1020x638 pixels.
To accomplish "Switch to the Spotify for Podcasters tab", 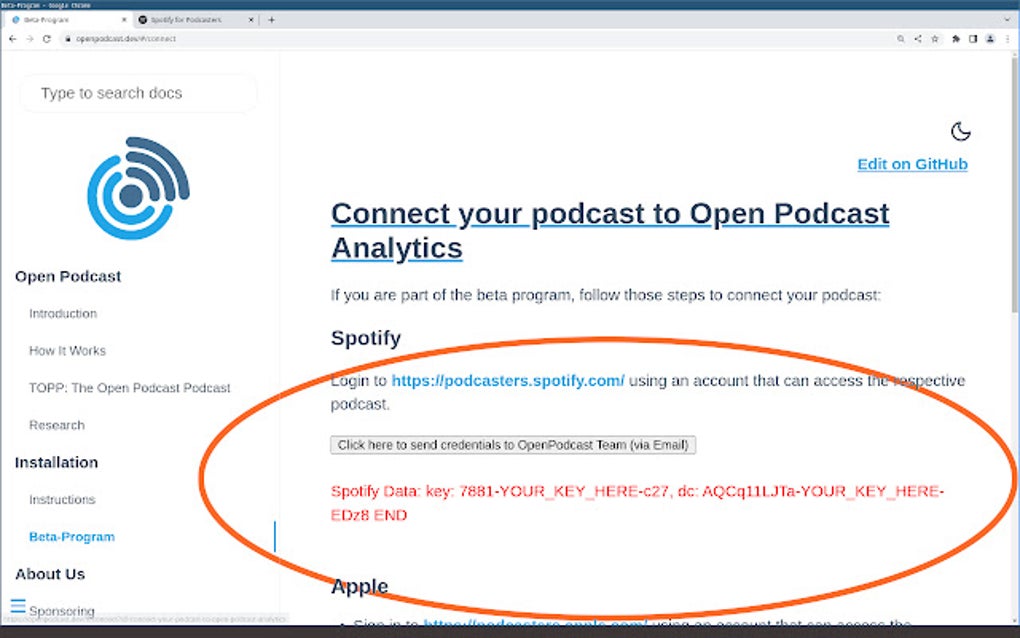I will pyautogui.click(x=195, y=20).
